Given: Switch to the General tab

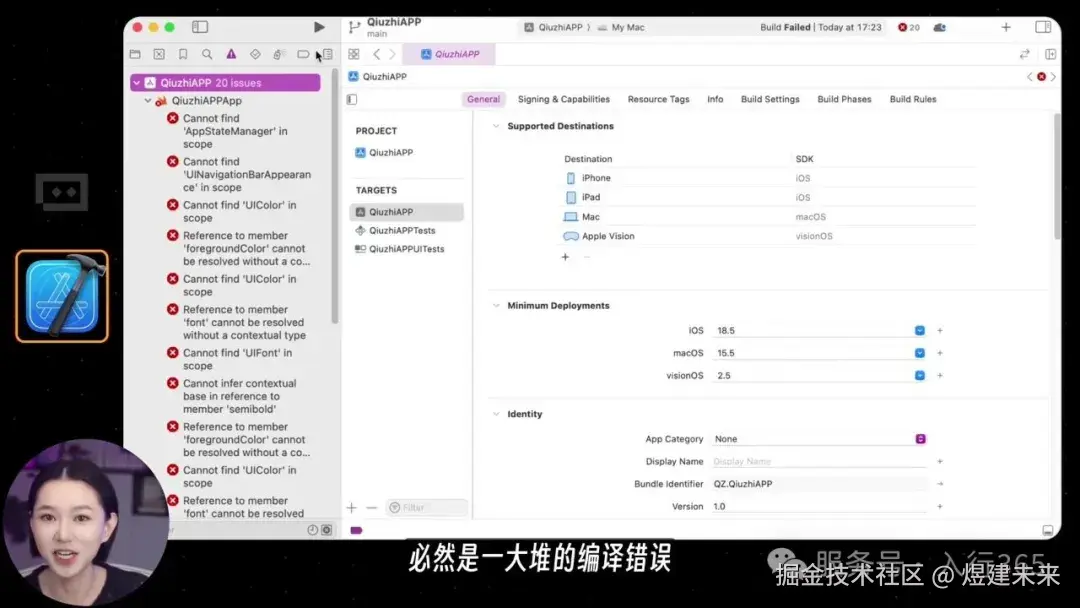Looking at the screenshot, I should coord(484,99).
